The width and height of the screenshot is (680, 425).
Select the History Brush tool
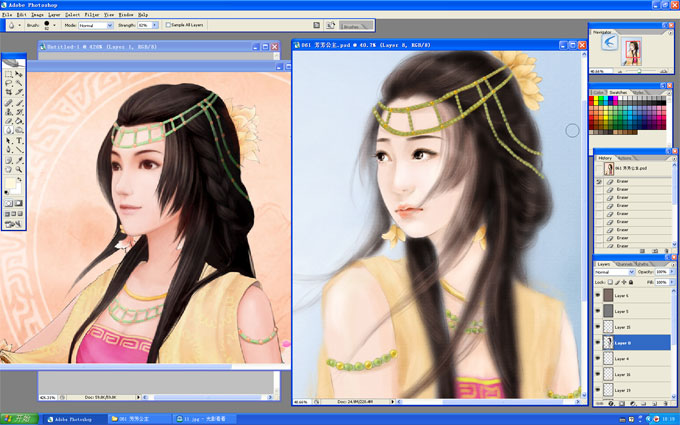(x=19, y=112)
